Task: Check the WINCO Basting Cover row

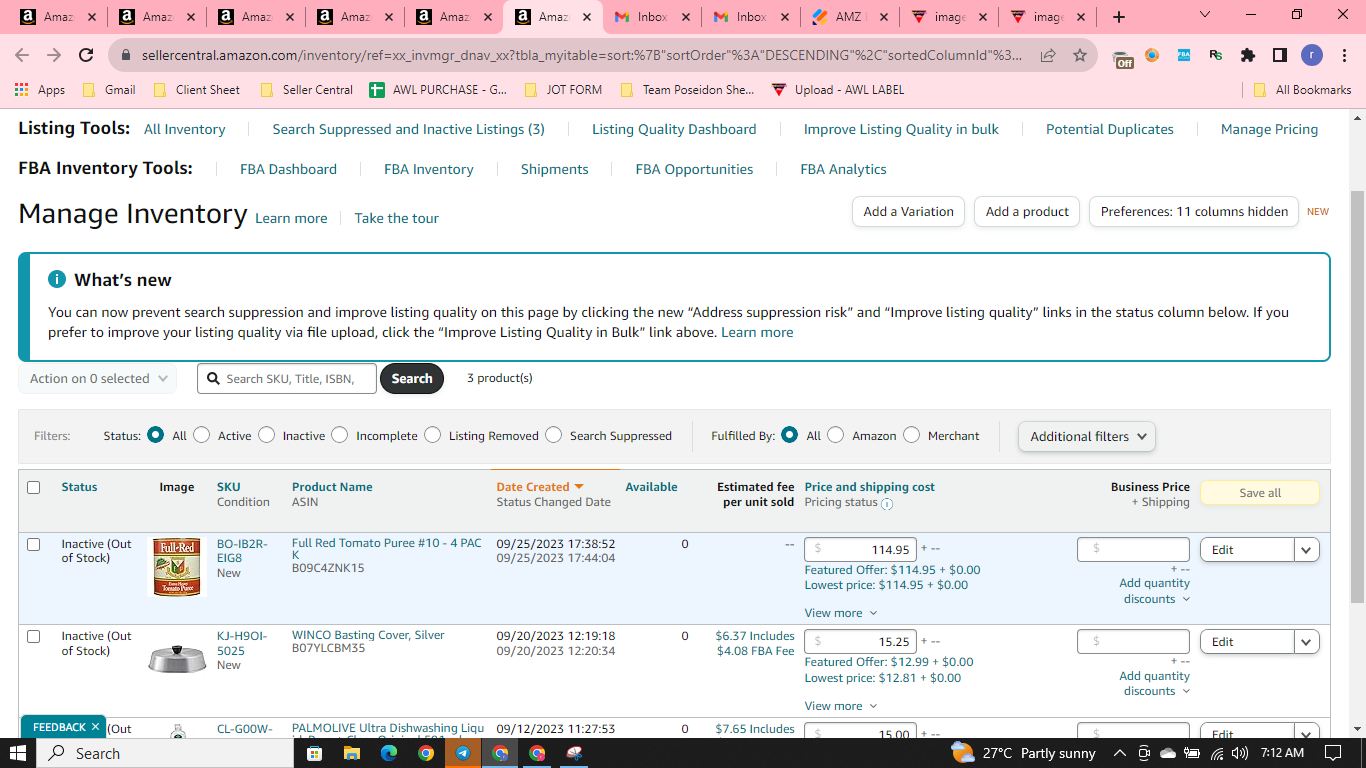Action: 34,637
